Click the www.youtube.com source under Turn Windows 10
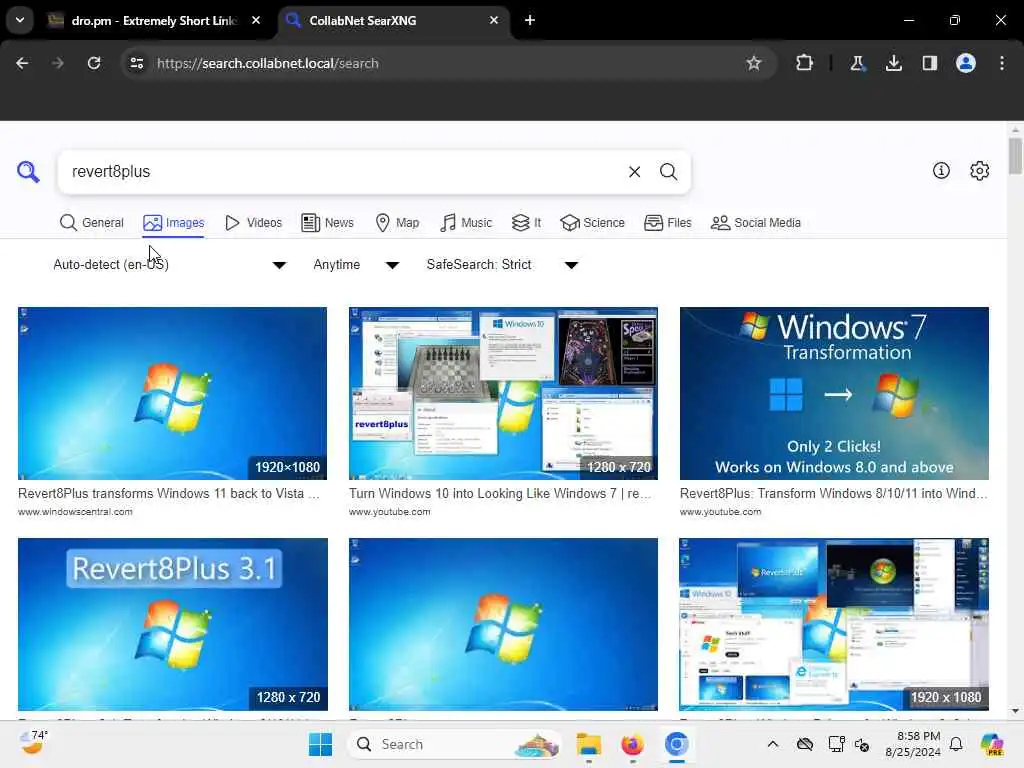The width and height of the screenshot is (1024, 768). click(389, 512)
